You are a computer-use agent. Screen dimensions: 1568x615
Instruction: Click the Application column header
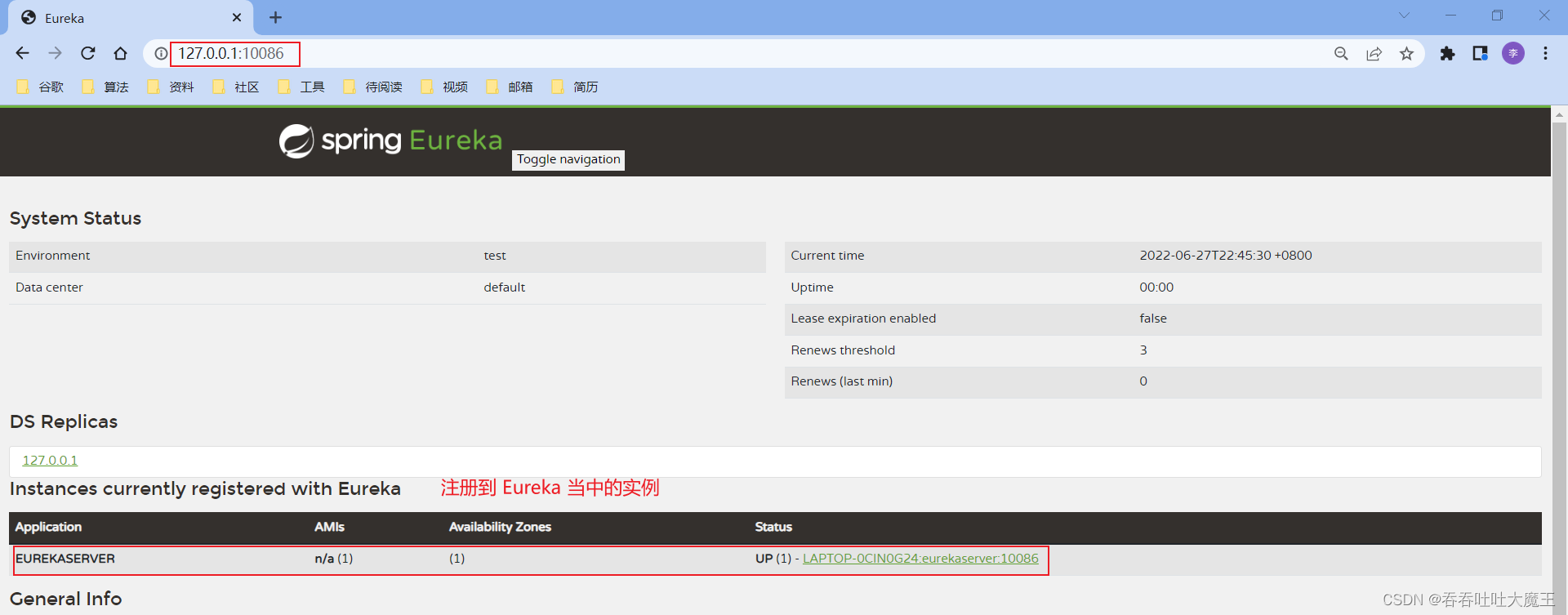pos(48,527)
